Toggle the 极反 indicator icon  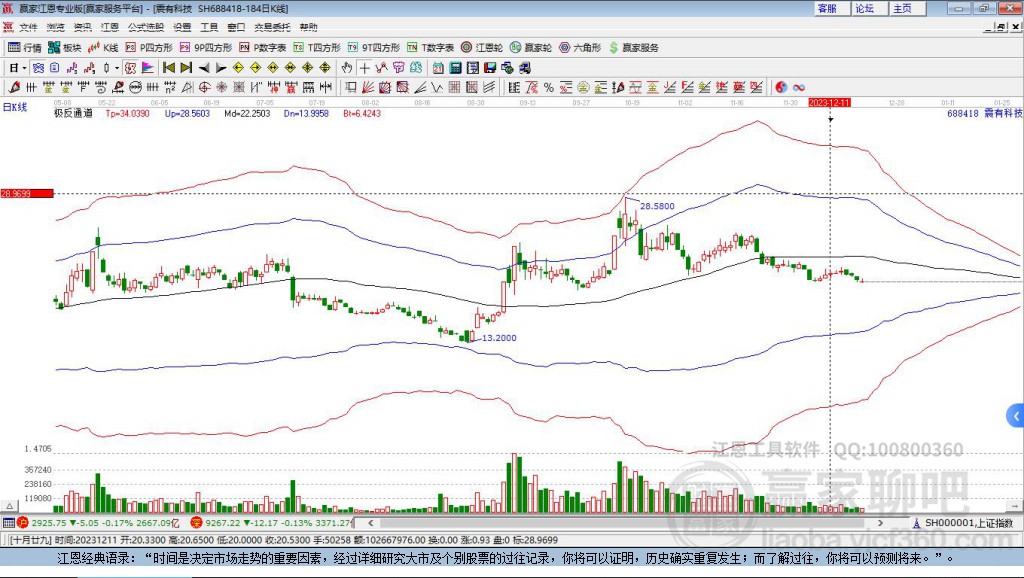click(x=131, y=68)
